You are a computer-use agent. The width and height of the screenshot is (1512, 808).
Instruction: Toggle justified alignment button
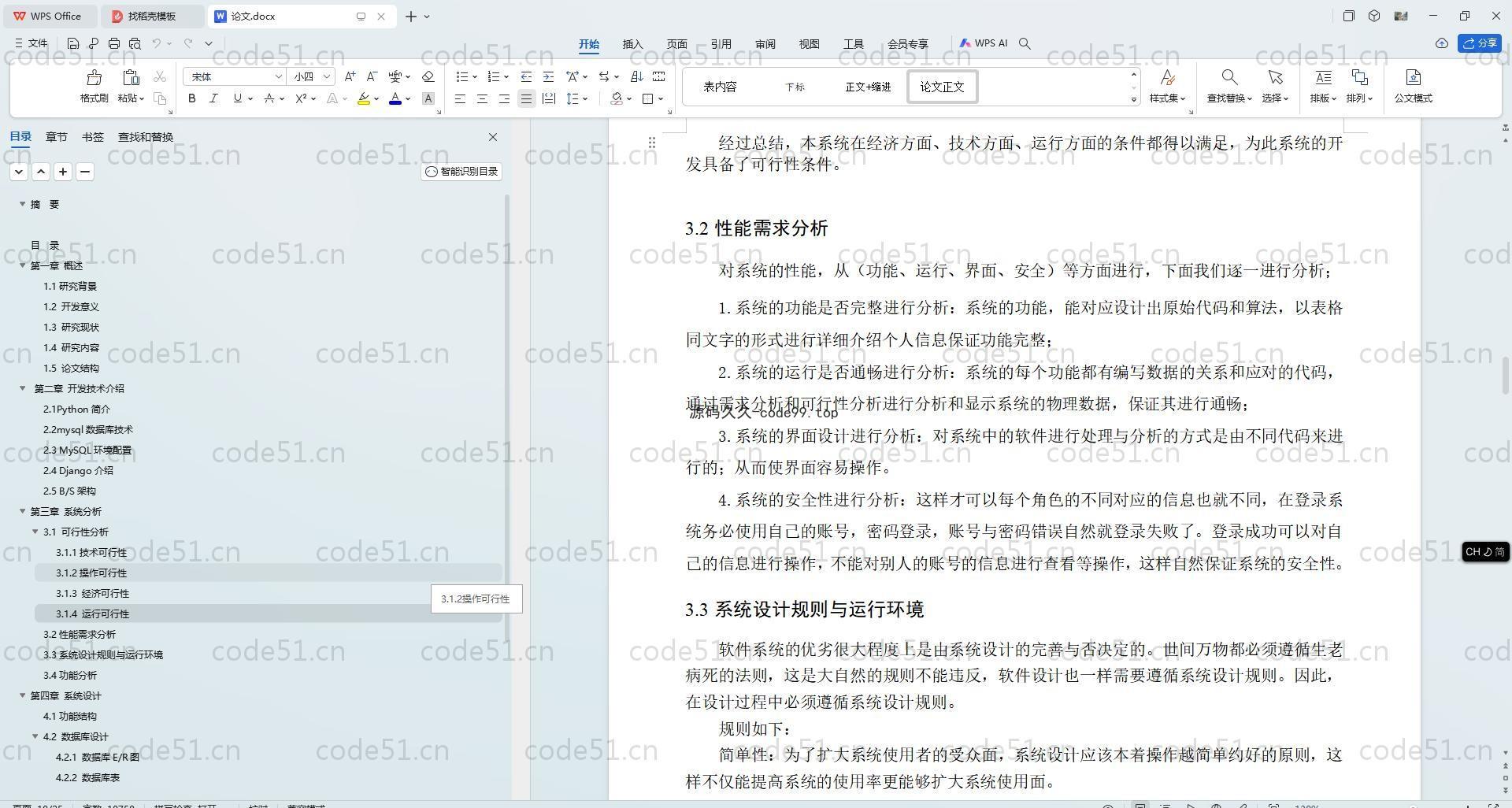(526, 98)
